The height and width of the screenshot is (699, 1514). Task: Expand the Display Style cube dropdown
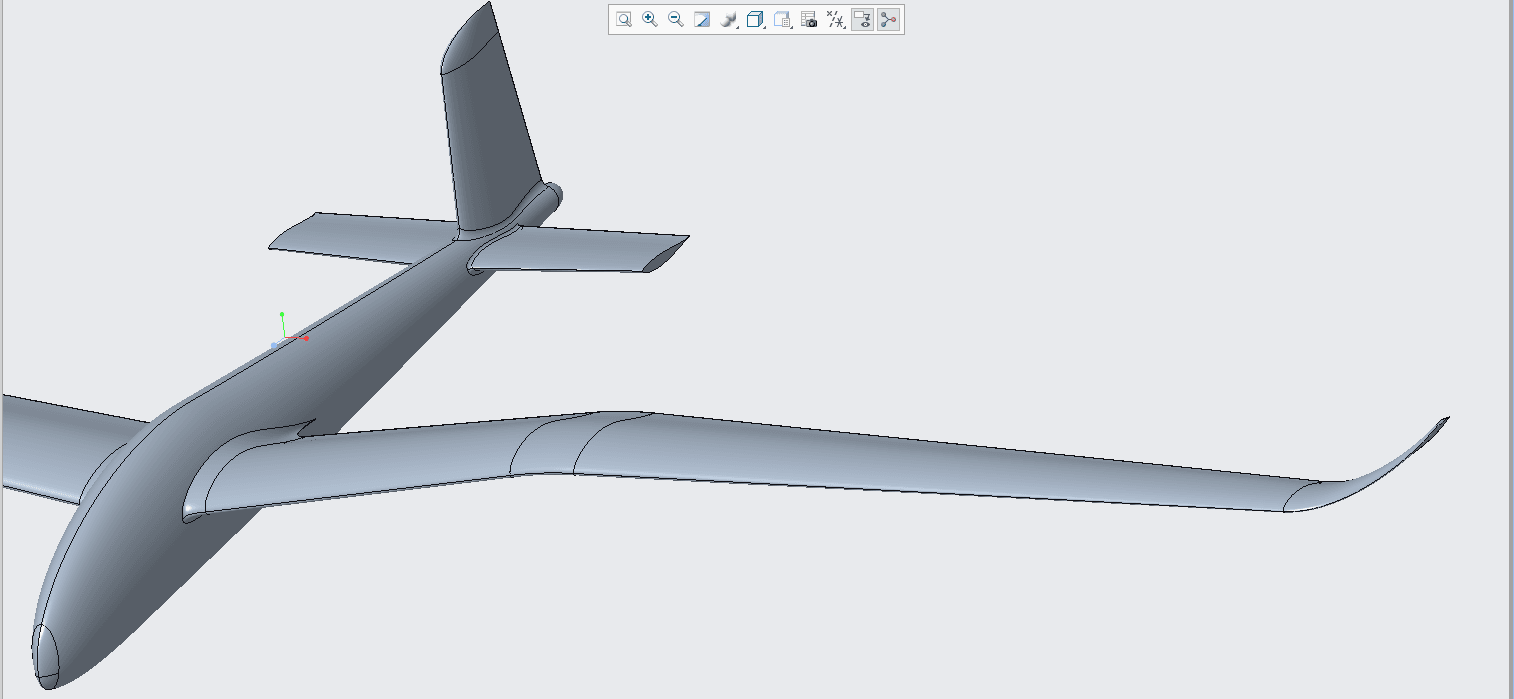coord(756,19)
